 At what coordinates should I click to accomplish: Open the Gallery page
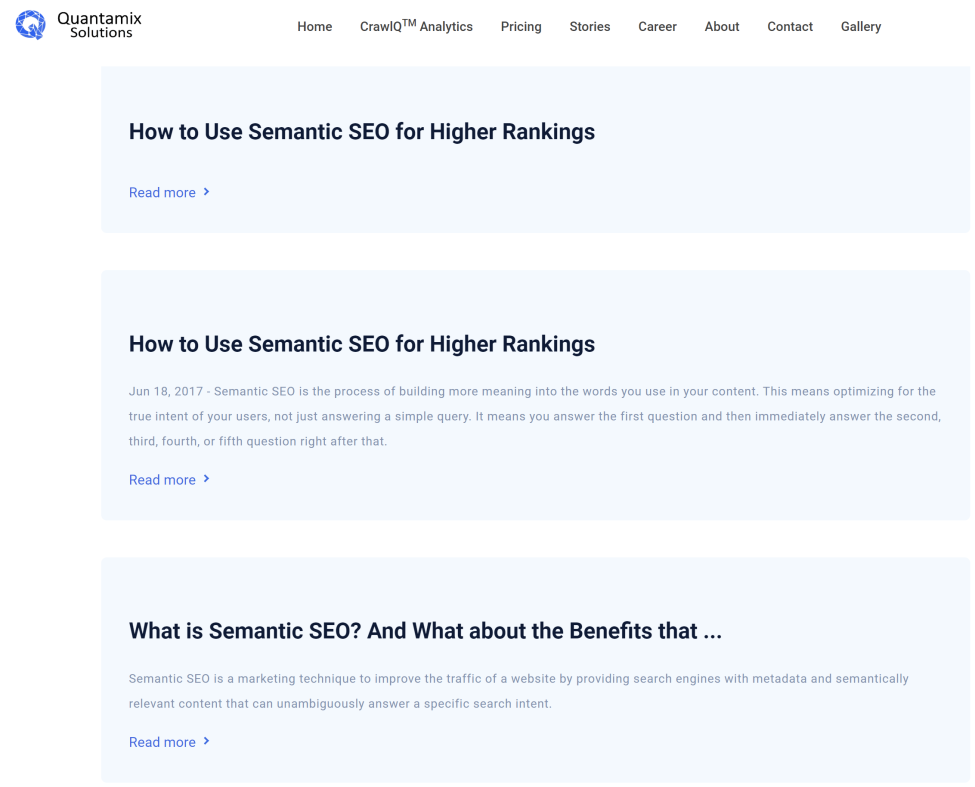(860, 27)
